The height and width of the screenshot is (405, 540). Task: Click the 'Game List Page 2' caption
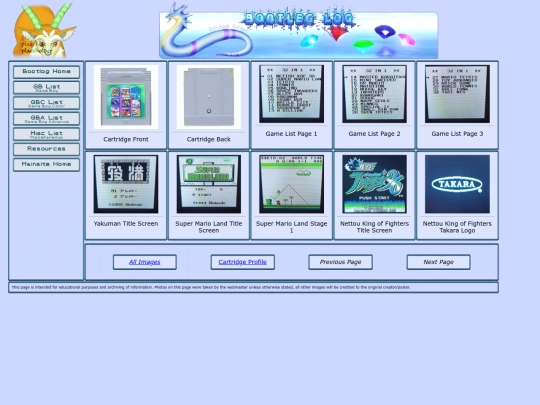click(x=374, y=134)
